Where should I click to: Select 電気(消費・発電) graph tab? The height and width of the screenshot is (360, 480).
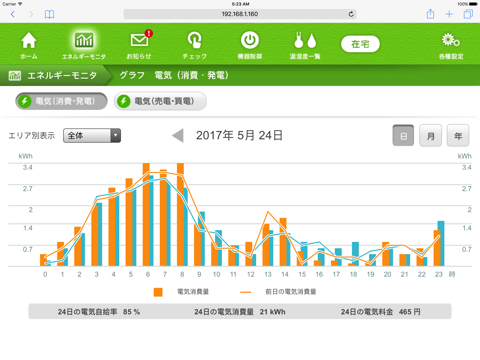click(61, 101)
